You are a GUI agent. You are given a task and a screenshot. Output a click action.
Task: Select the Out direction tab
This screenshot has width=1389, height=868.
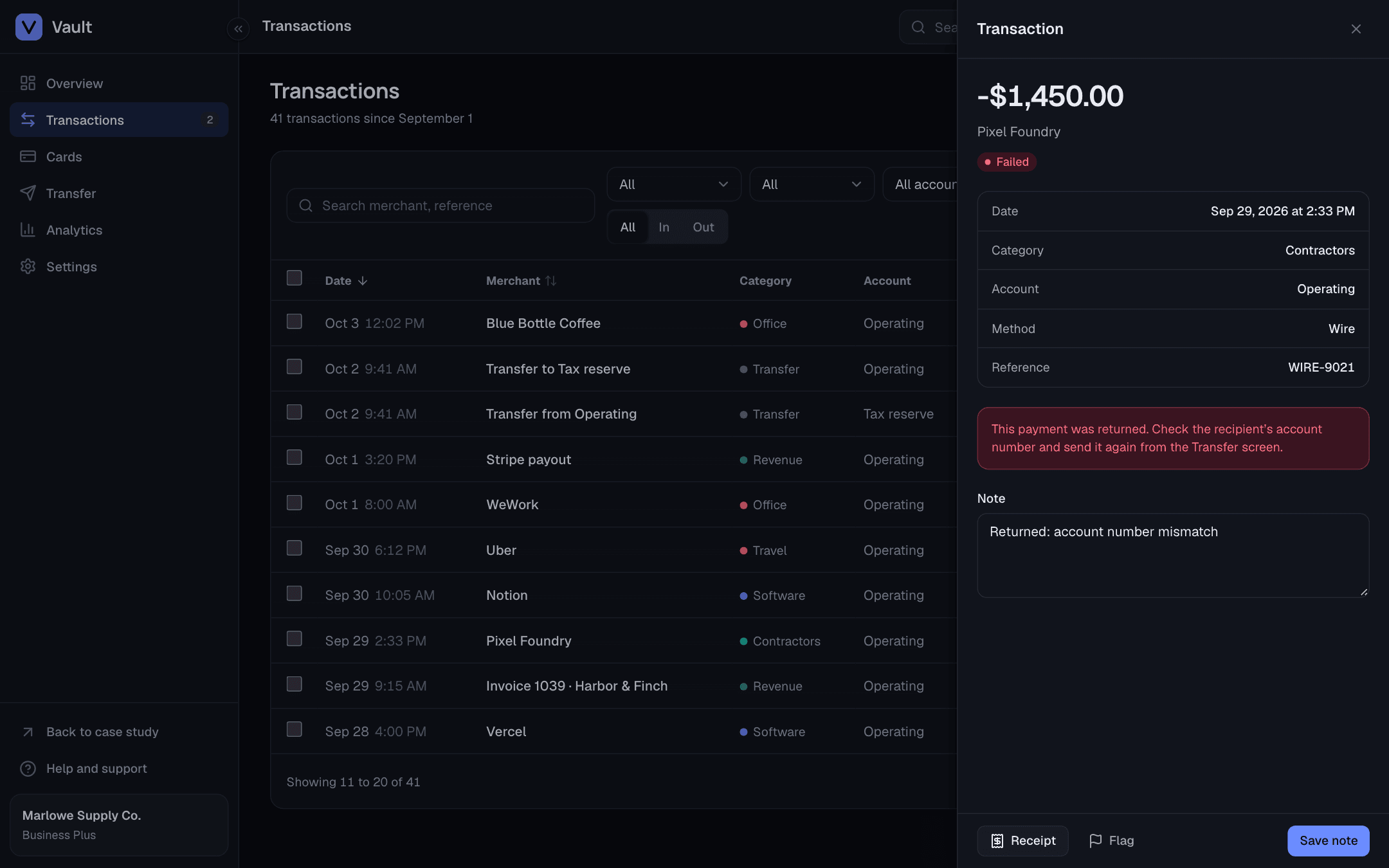(704, 227)
